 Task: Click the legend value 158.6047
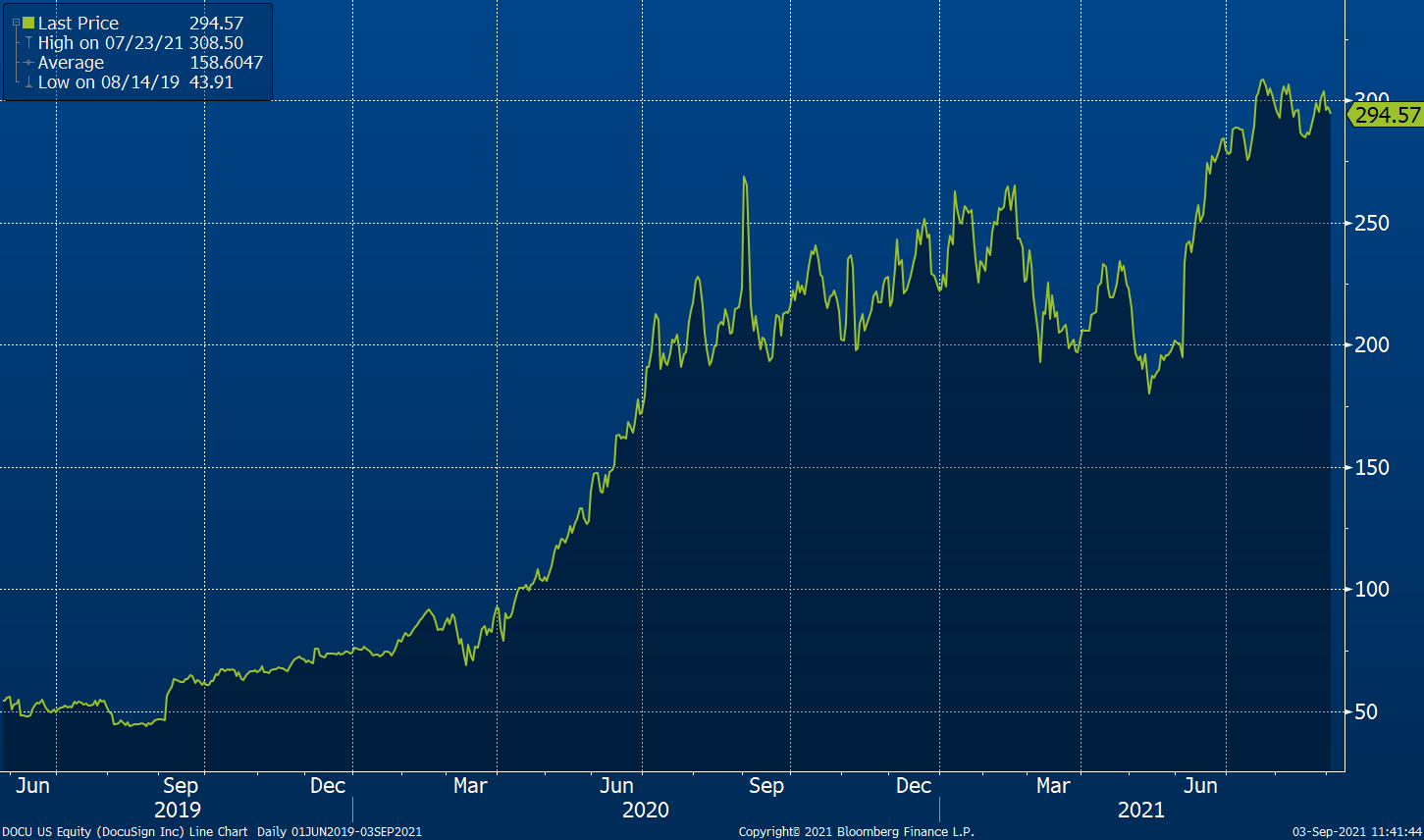pos(226,63)
